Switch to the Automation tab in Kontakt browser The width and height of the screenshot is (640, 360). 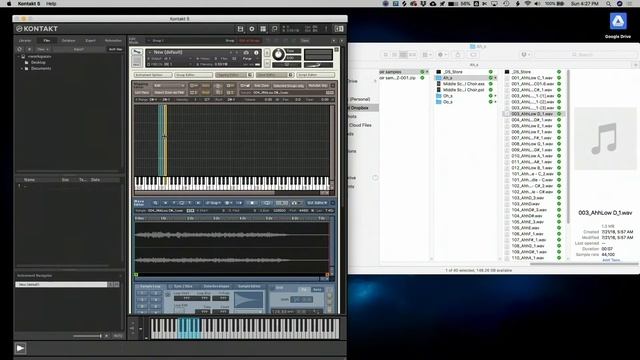tap(113, 41)
